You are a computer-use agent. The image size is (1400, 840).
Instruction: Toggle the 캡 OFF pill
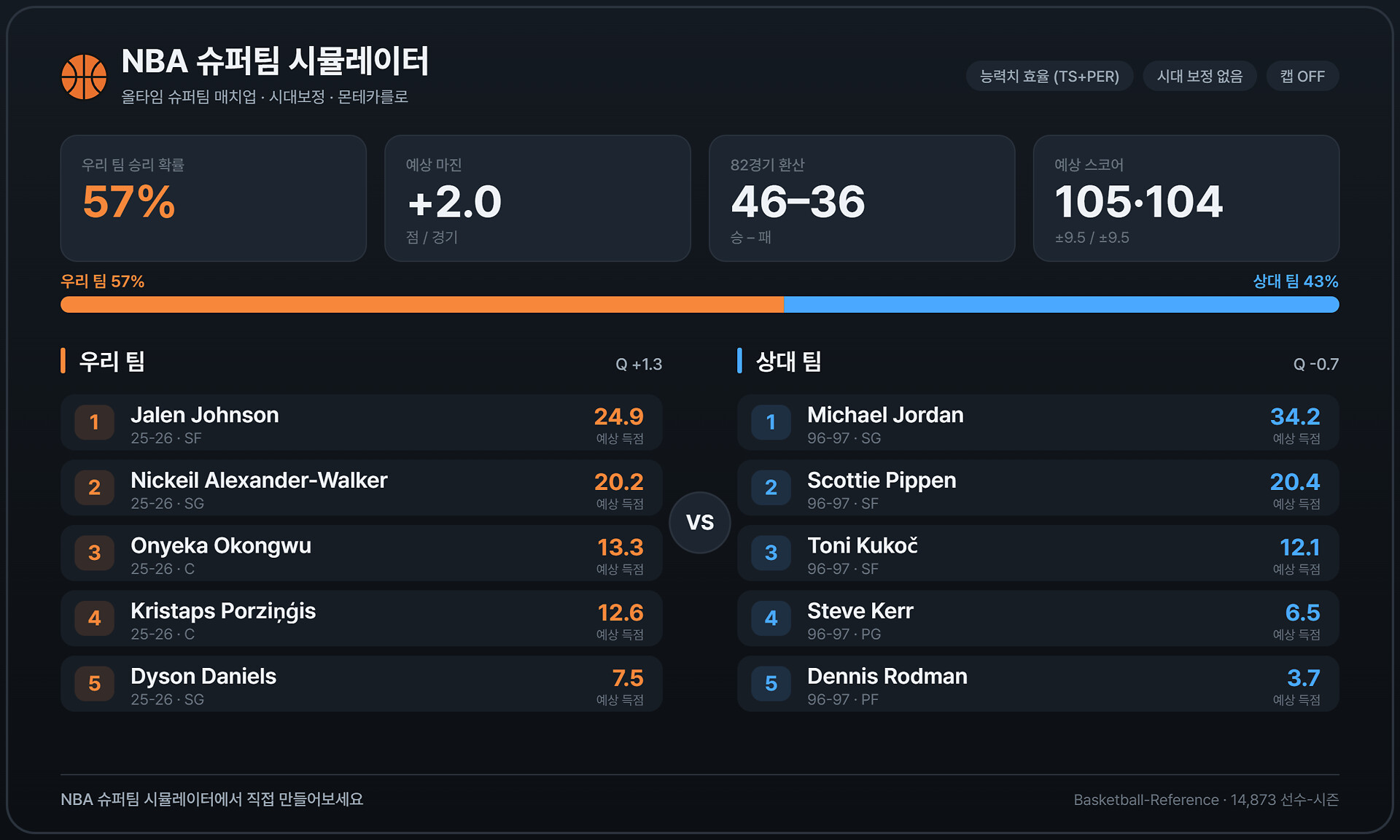pyautogui.click(x=1302, y=77)
